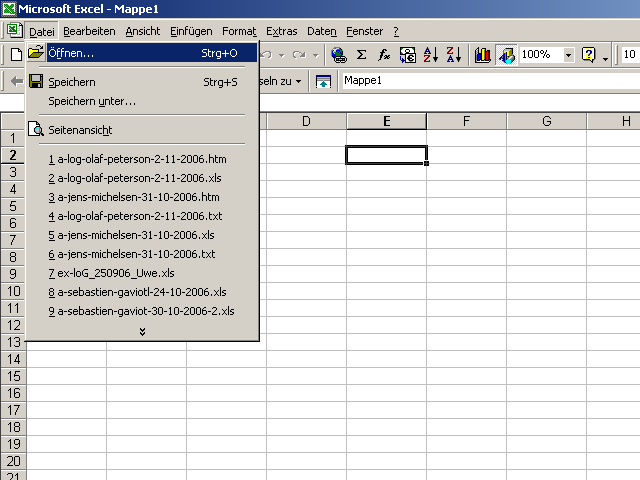This screenshot has height=480, width=640.
Task: Select column D header
Action: [x=307, y=121]
